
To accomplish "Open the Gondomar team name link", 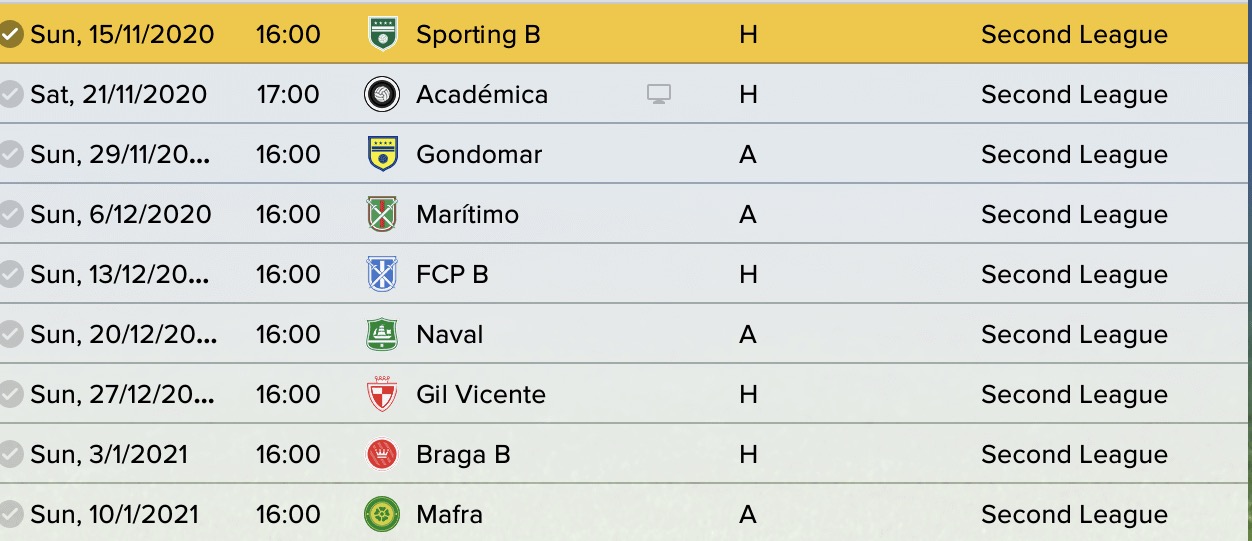I will [479, 155].
